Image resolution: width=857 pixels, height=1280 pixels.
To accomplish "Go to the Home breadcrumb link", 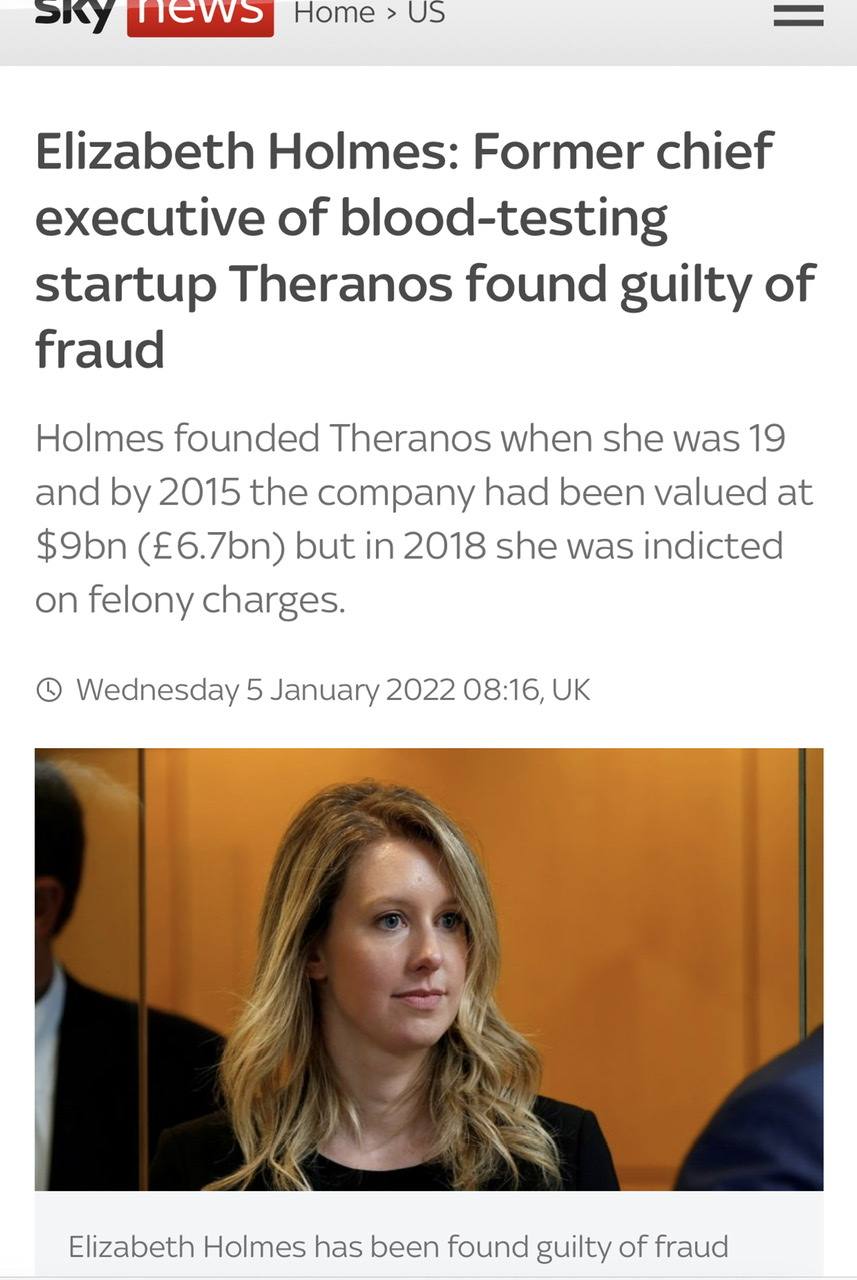I will (x=333, y=14).
